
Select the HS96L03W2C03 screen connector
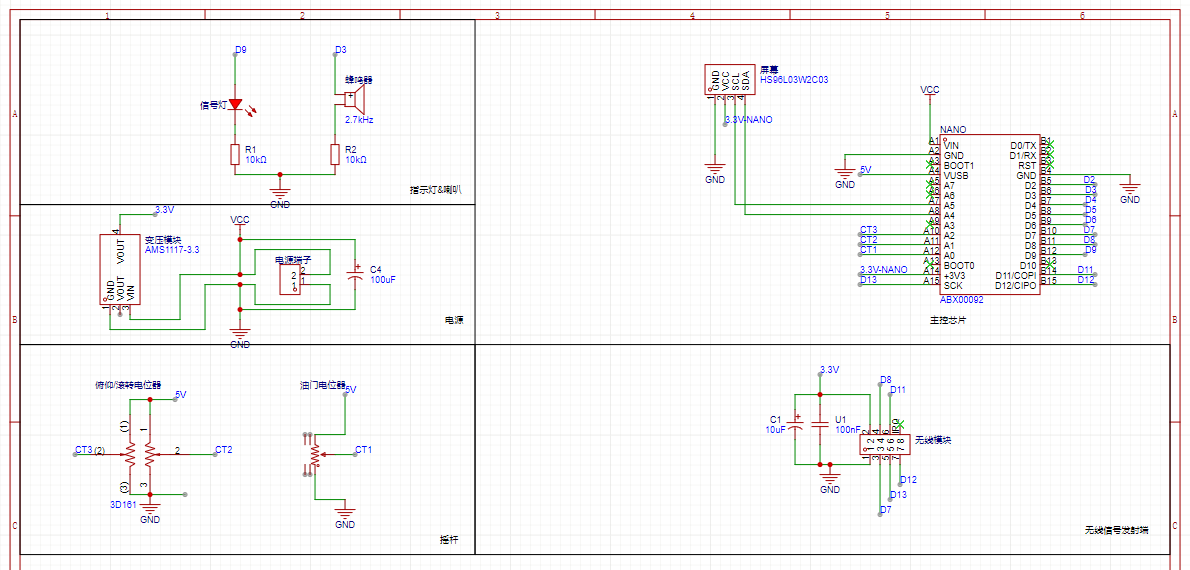click(x=729, y=80)
